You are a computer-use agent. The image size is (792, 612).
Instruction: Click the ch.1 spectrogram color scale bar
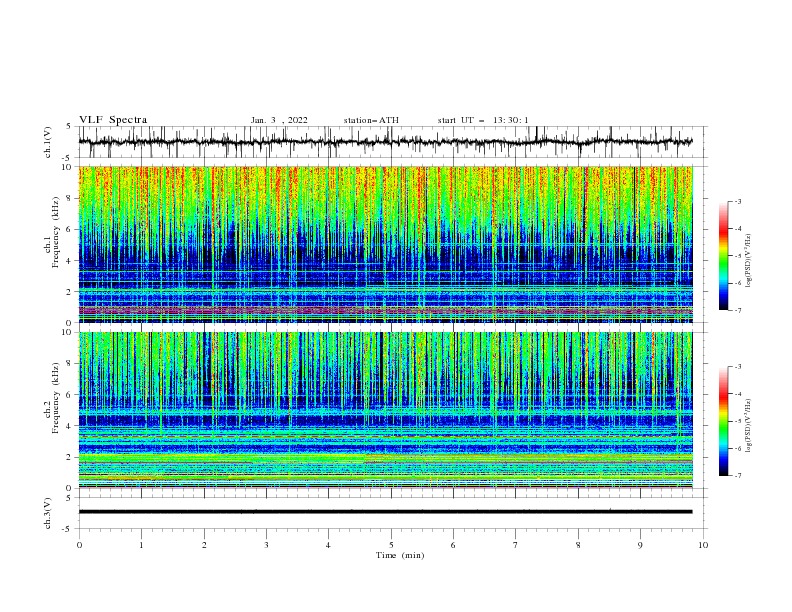click(724, 256)
